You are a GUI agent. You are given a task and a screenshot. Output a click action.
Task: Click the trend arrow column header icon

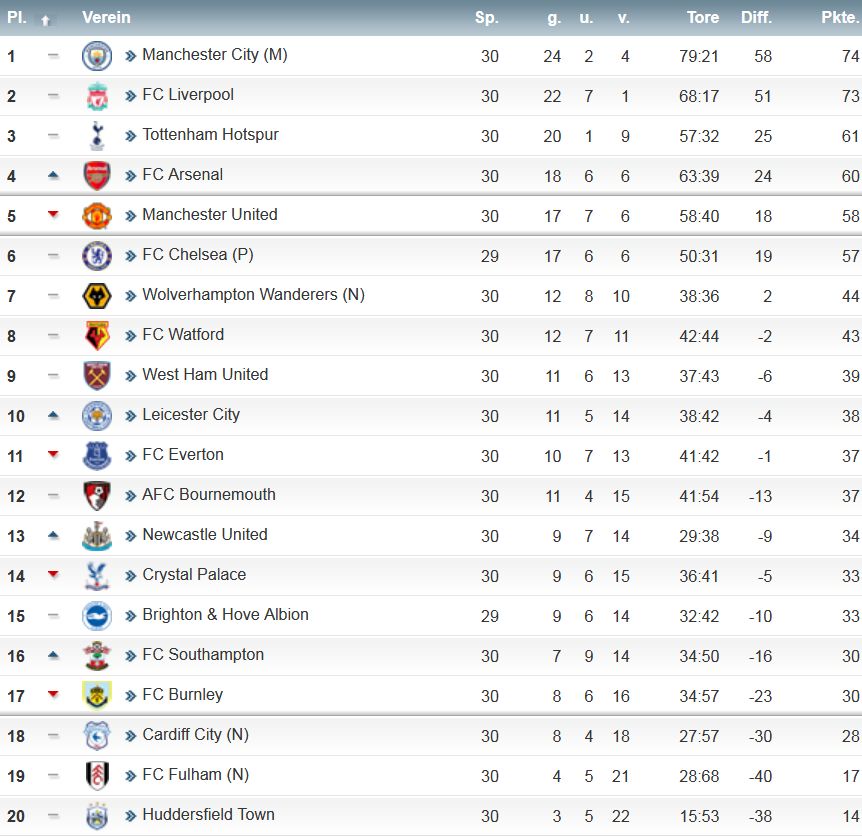point(45,19)
